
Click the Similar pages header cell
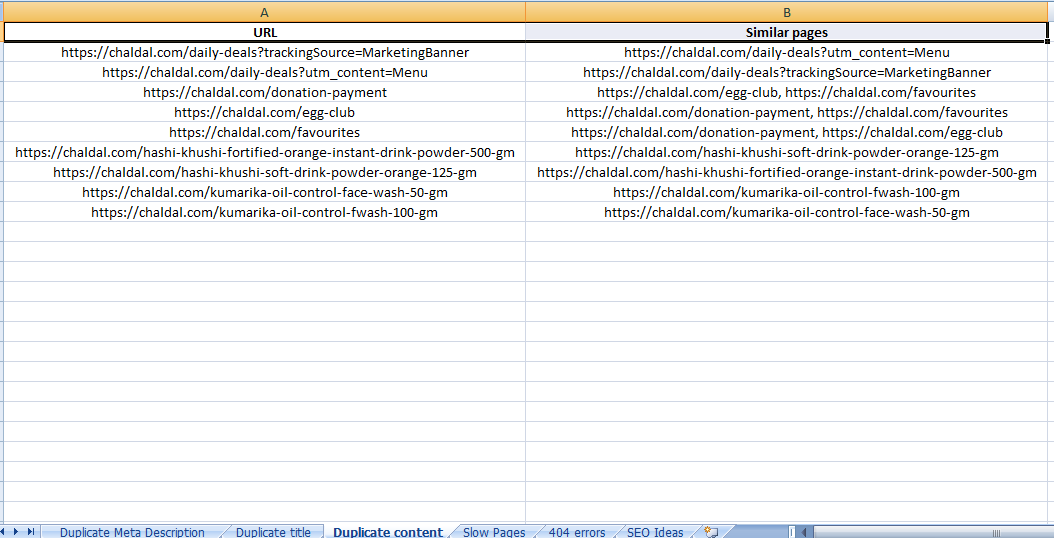pos(786,32)
